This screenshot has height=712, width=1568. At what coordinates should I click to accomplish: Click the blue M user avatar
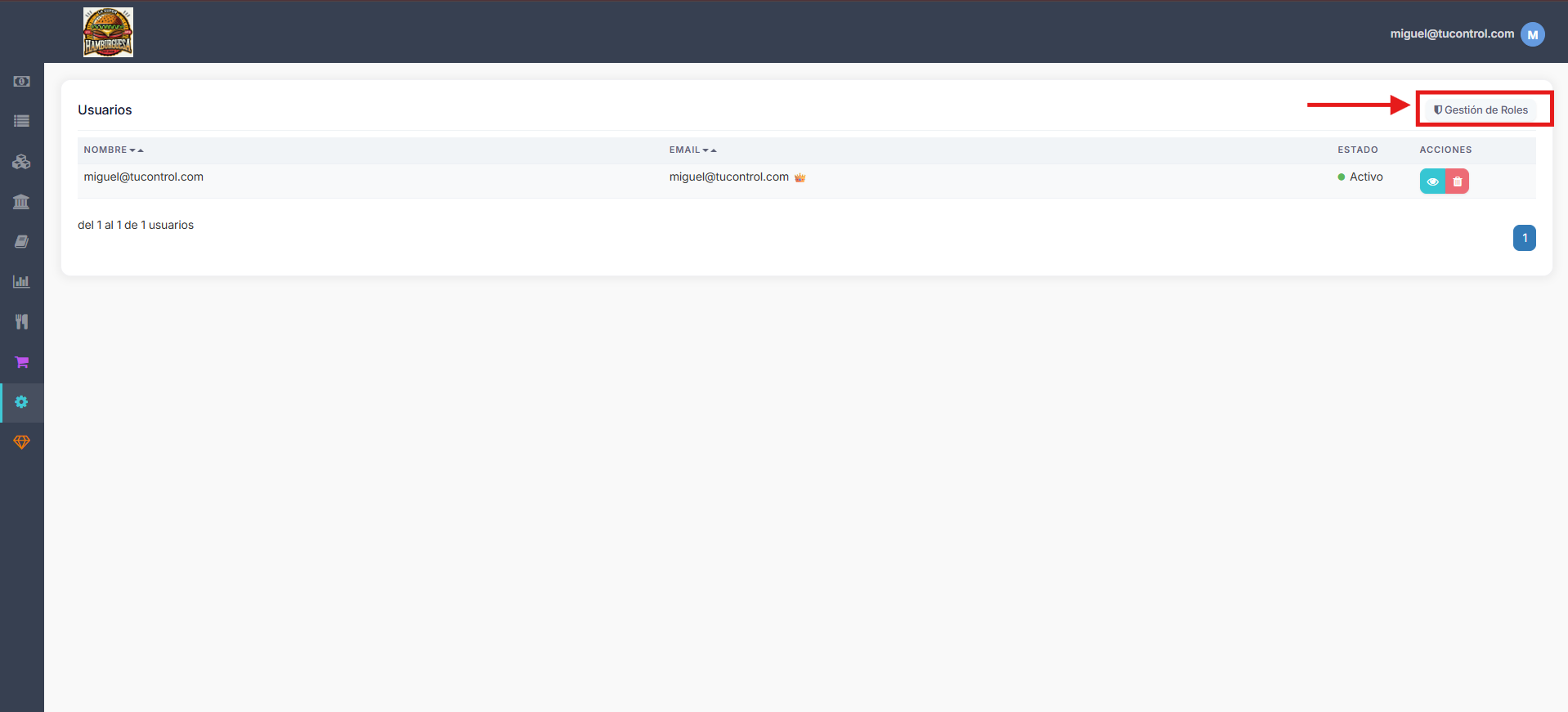click(1533, 34)
